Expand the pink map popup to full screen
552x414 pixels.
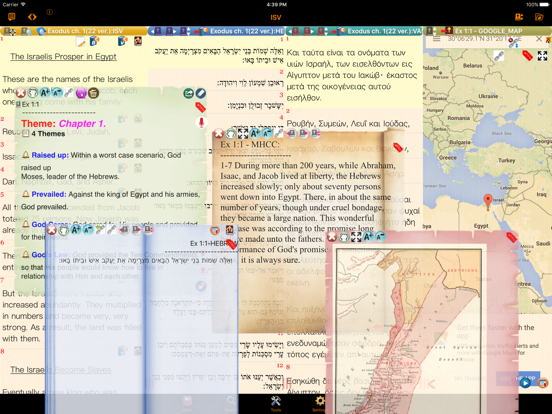click(356, 237)
